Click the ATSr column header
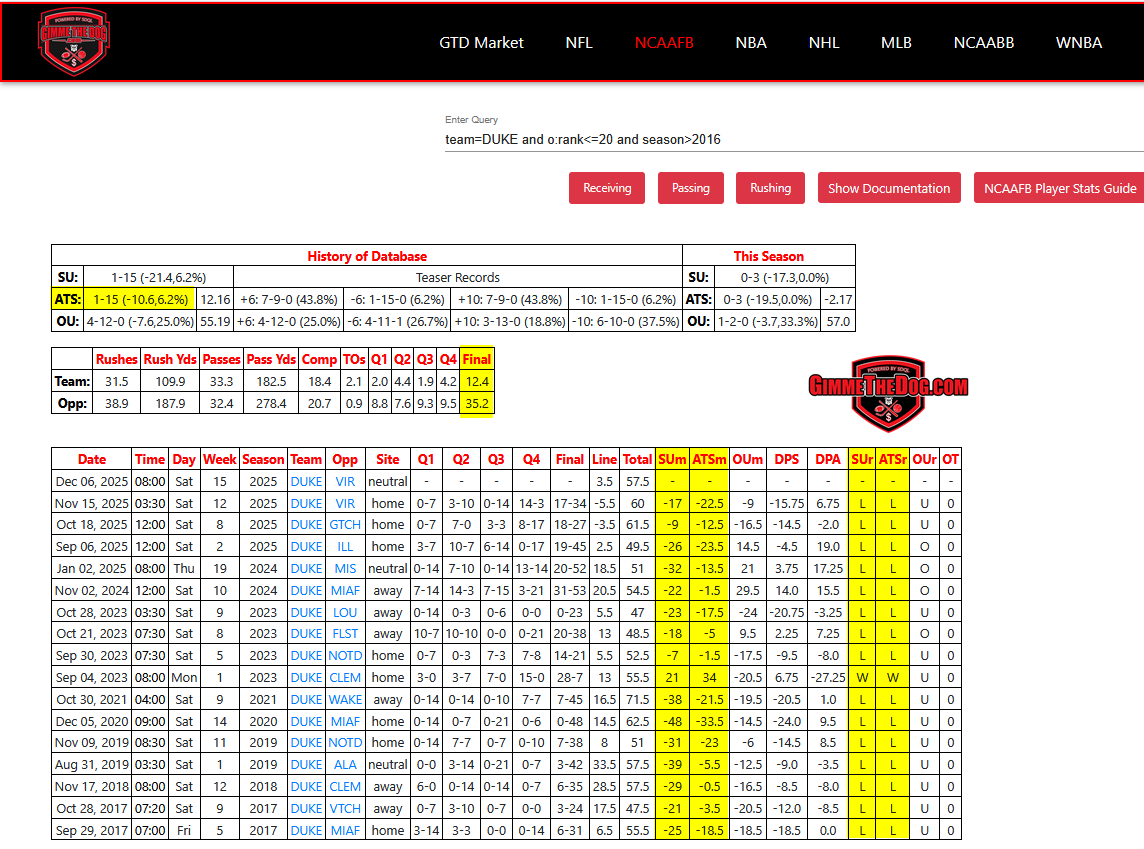 (x=893, y=460)
